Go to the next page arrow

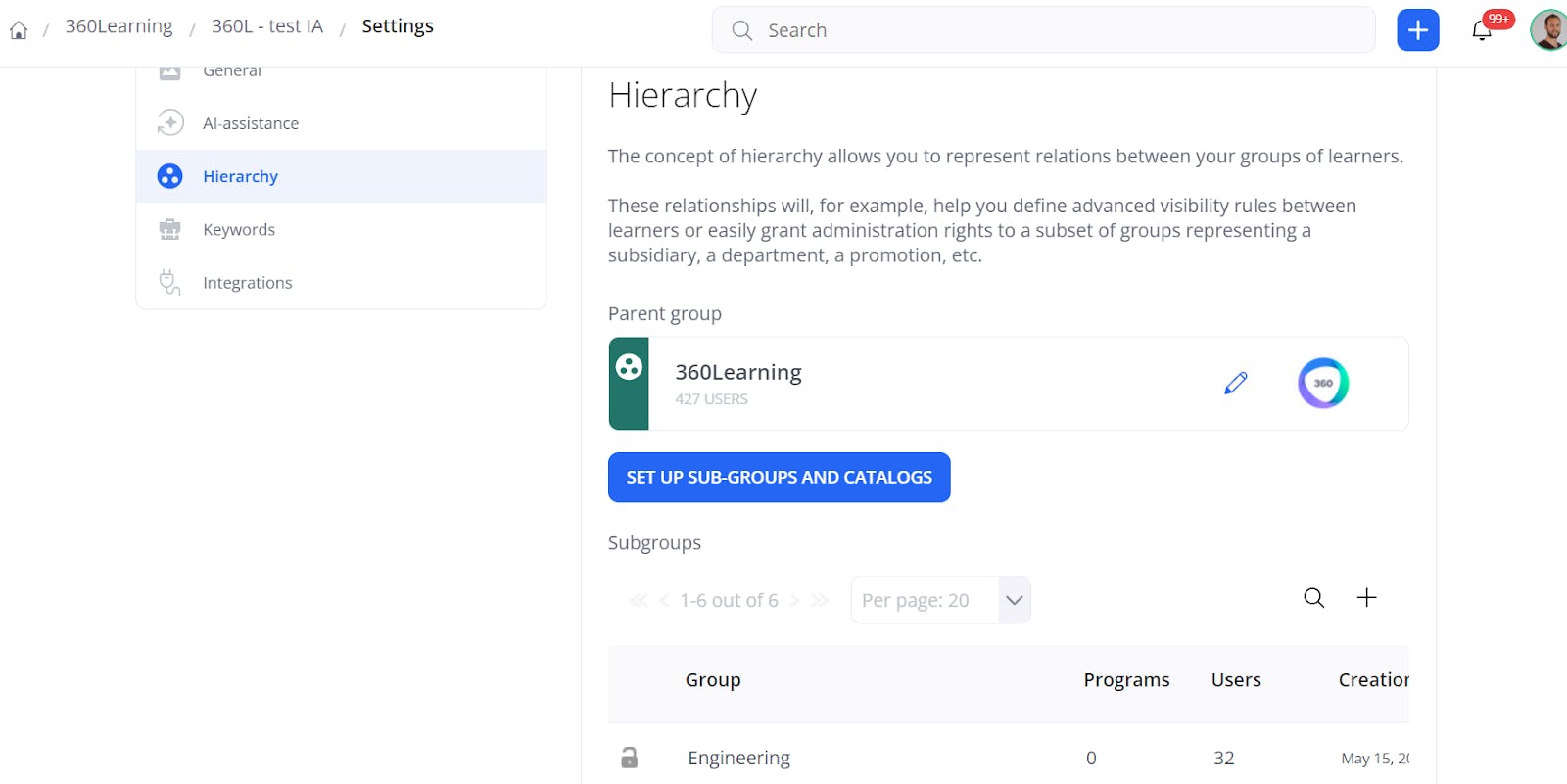point(795,600)
